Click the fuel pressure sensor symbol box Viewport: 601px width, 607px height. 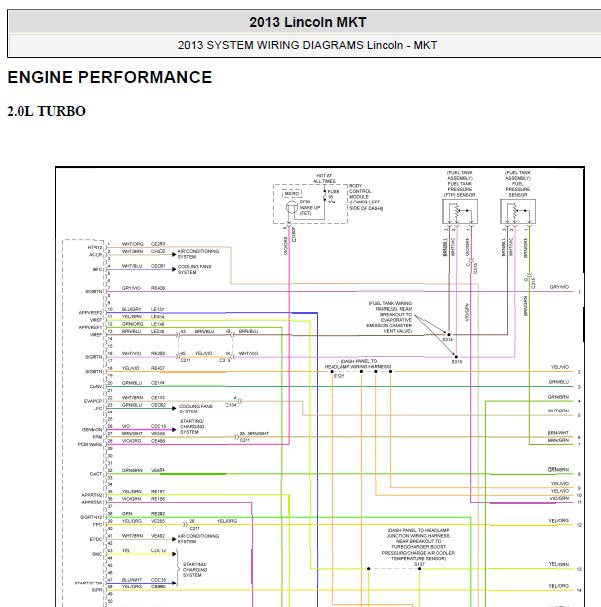(x=518, y=211)
